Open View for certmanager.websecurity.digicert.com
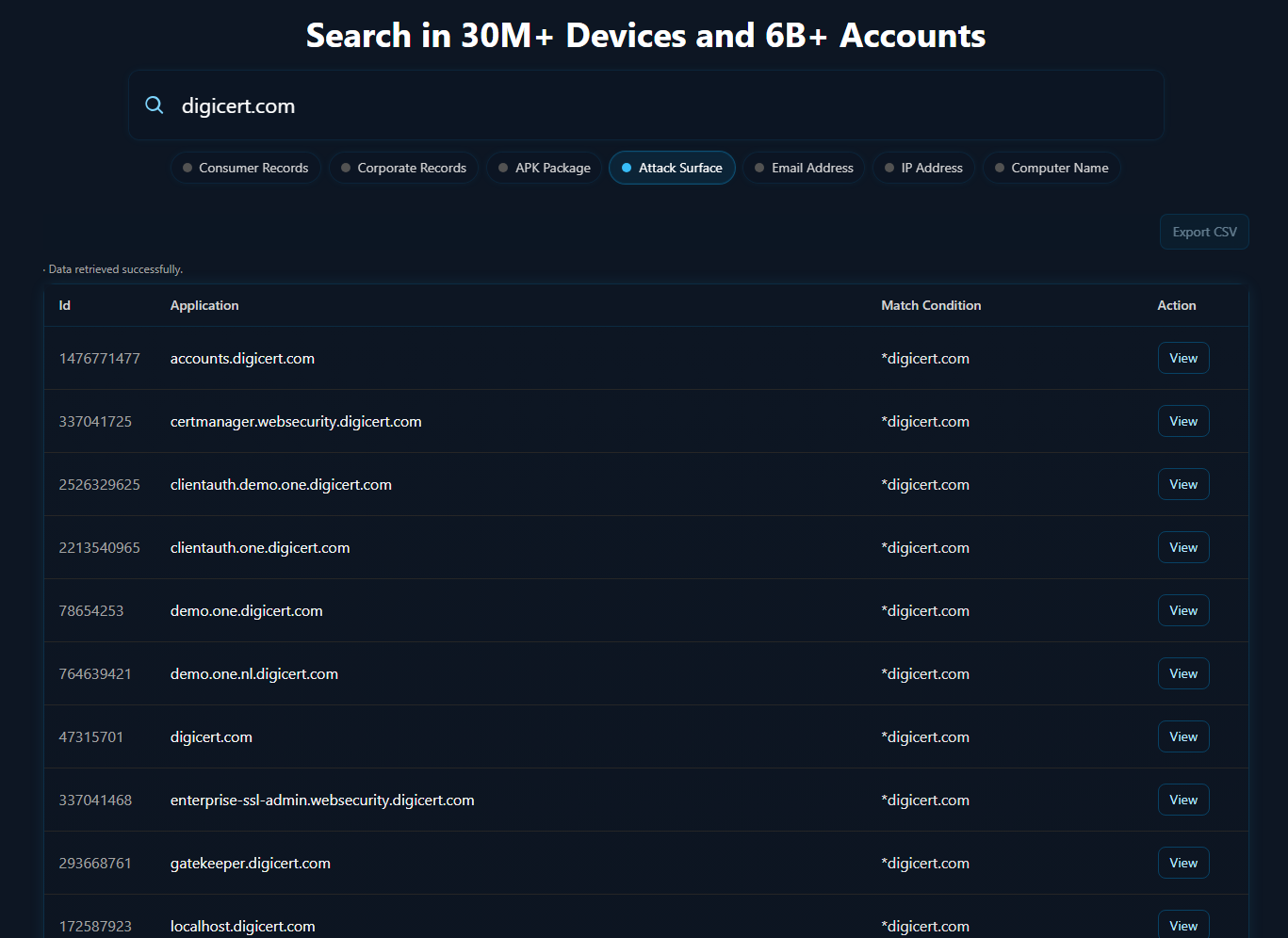 [1183, 421]
